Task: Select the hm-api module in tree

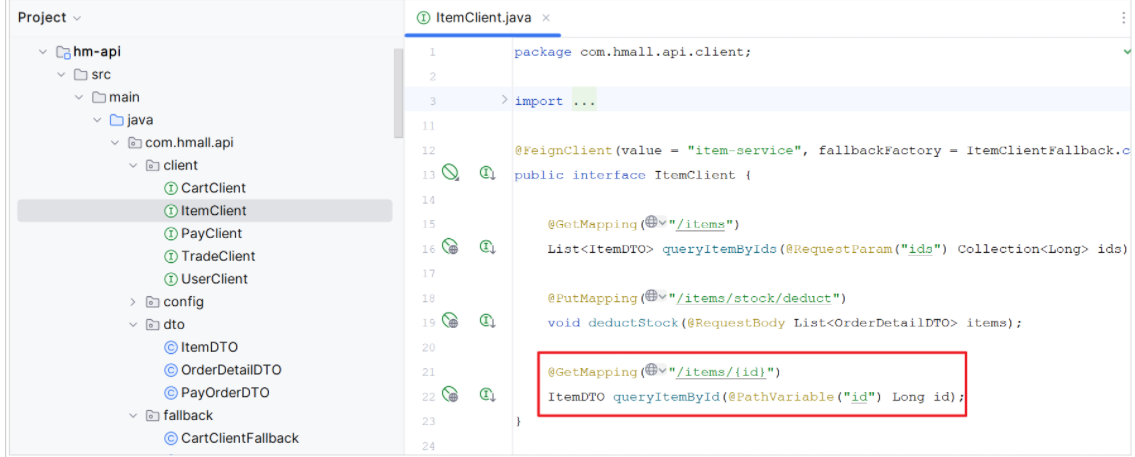Action: (96, 52)
